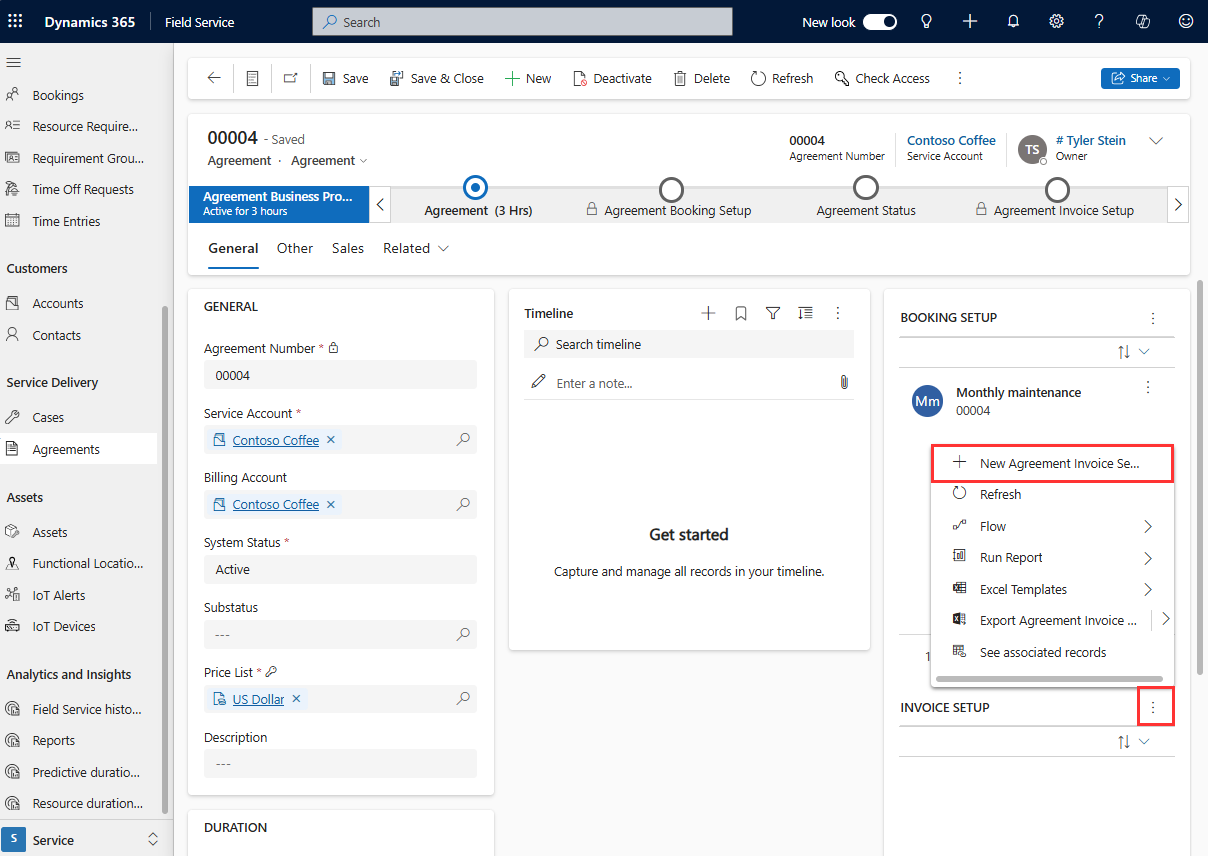Click the Save & Close button
This screenshot has width=1208, height=856.
click(x=437, y=78)
